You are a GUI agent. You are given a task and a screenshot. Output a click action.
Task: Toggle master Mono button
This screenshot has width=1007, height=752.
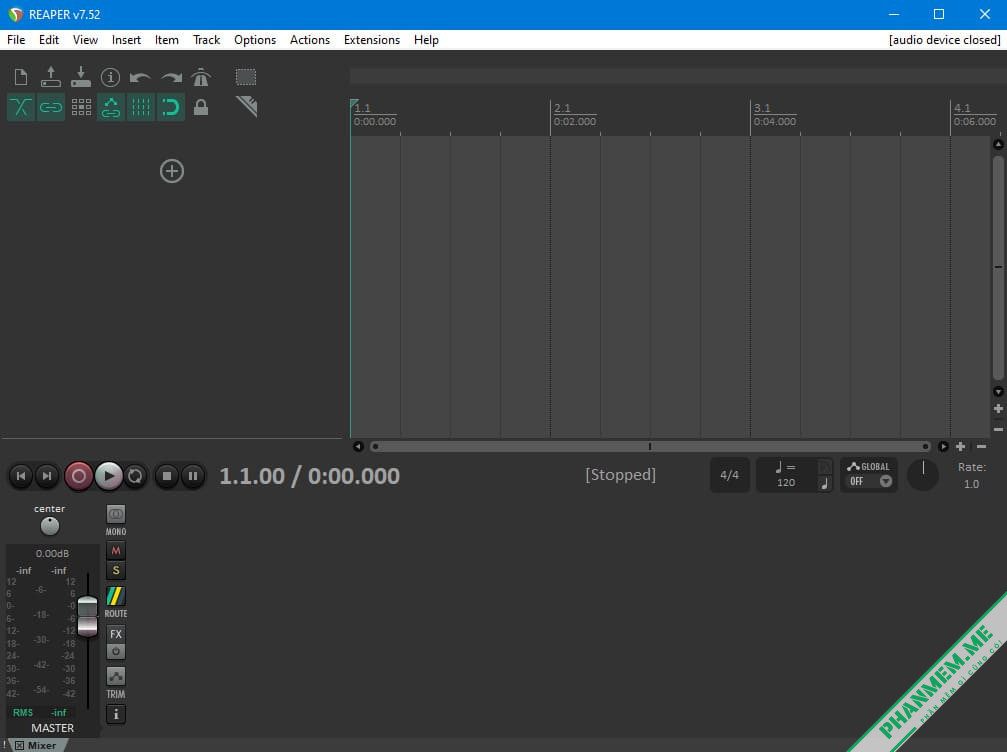[x=116, y=514]
